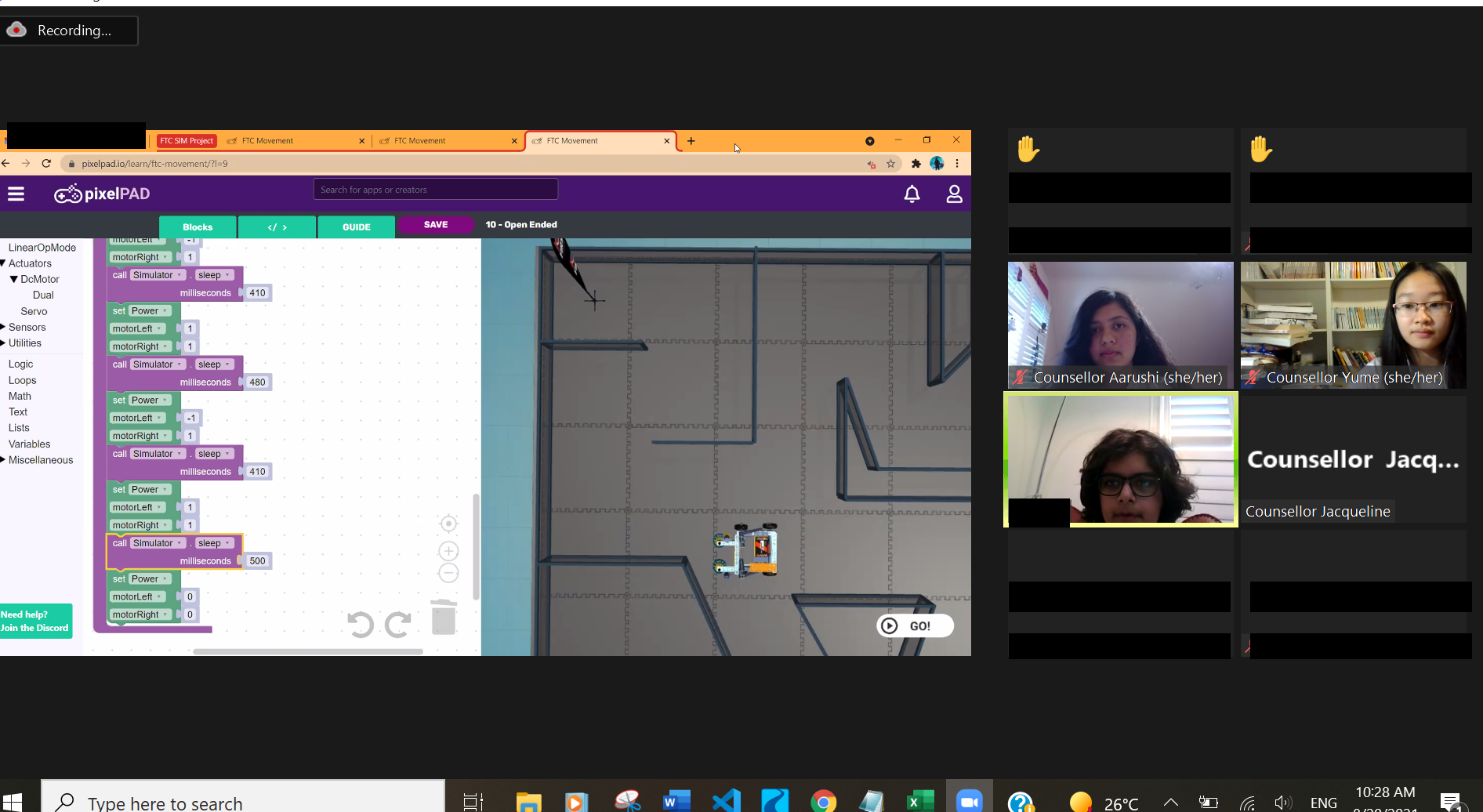Image resolution: width=1483 pixels, height=812 pixels.
Task: Run the simulation with GO!
Action: point(914,625)
